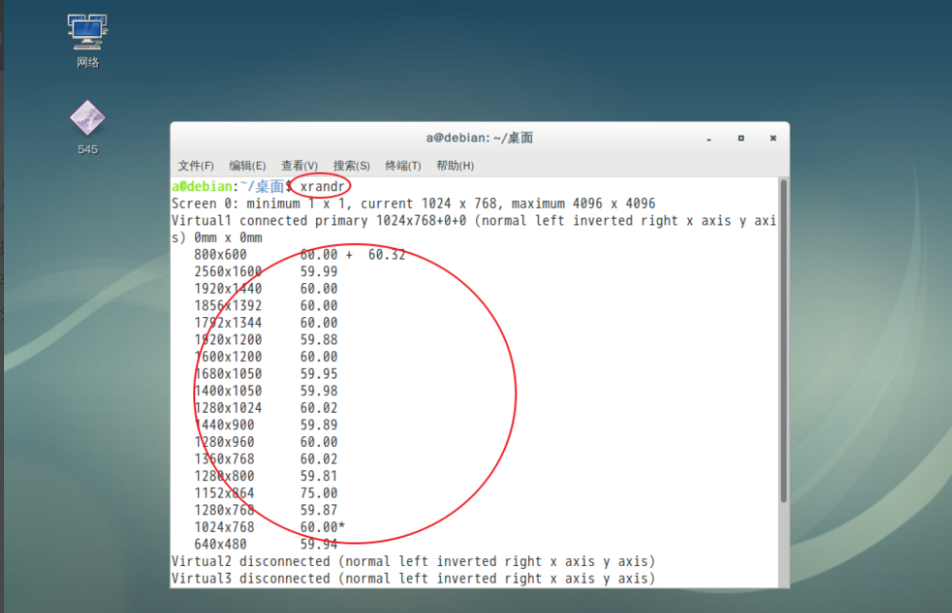Minimize the terminal window

(709, 138)
